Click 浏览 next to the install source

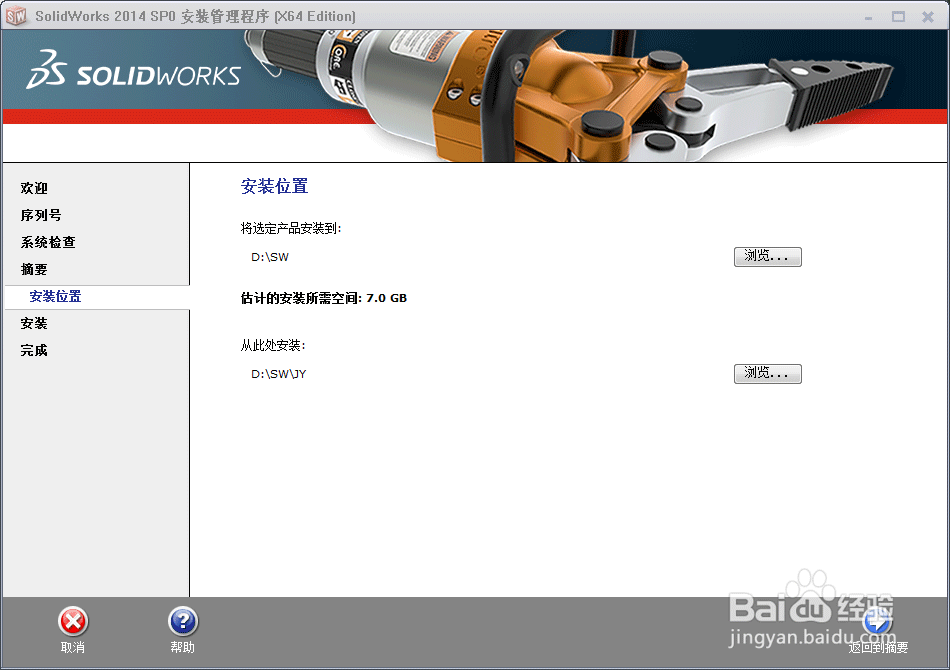tap(767, 373)
